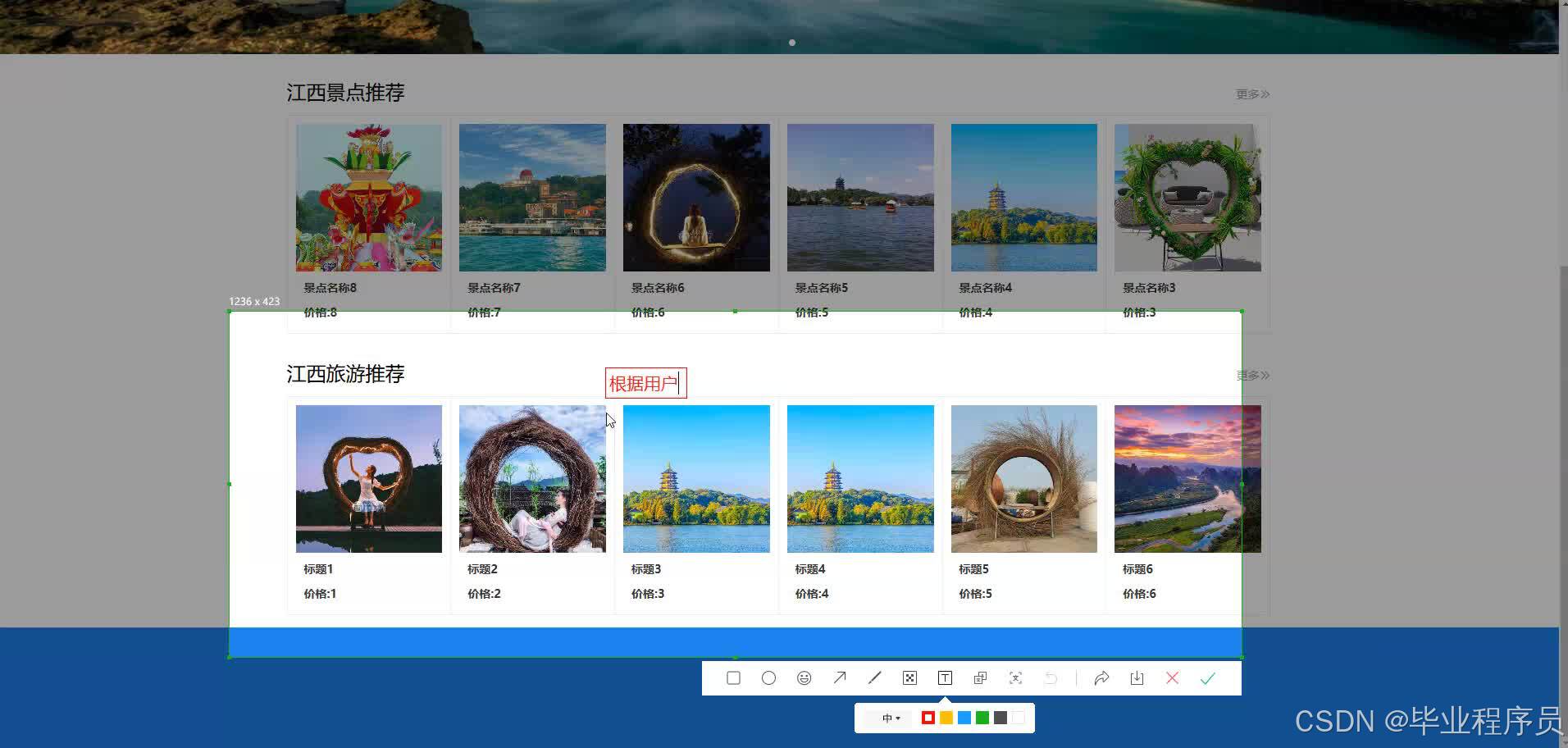Click the 价格:1 price text
The height and width of the screenshot is (748, 1568).
(x=320, y=594)
